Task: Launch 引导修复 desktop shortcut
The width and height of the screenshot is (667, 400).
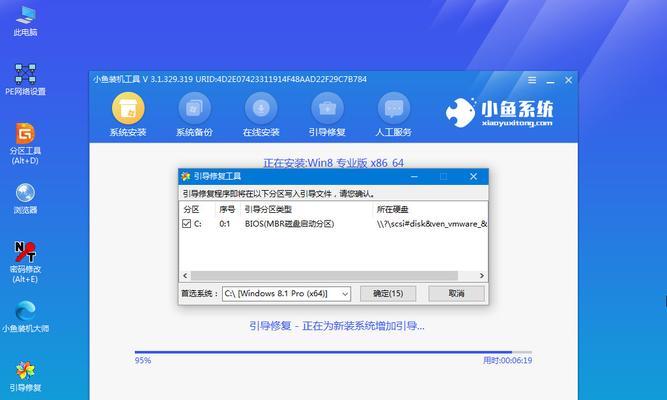Action: click(25, 376)
